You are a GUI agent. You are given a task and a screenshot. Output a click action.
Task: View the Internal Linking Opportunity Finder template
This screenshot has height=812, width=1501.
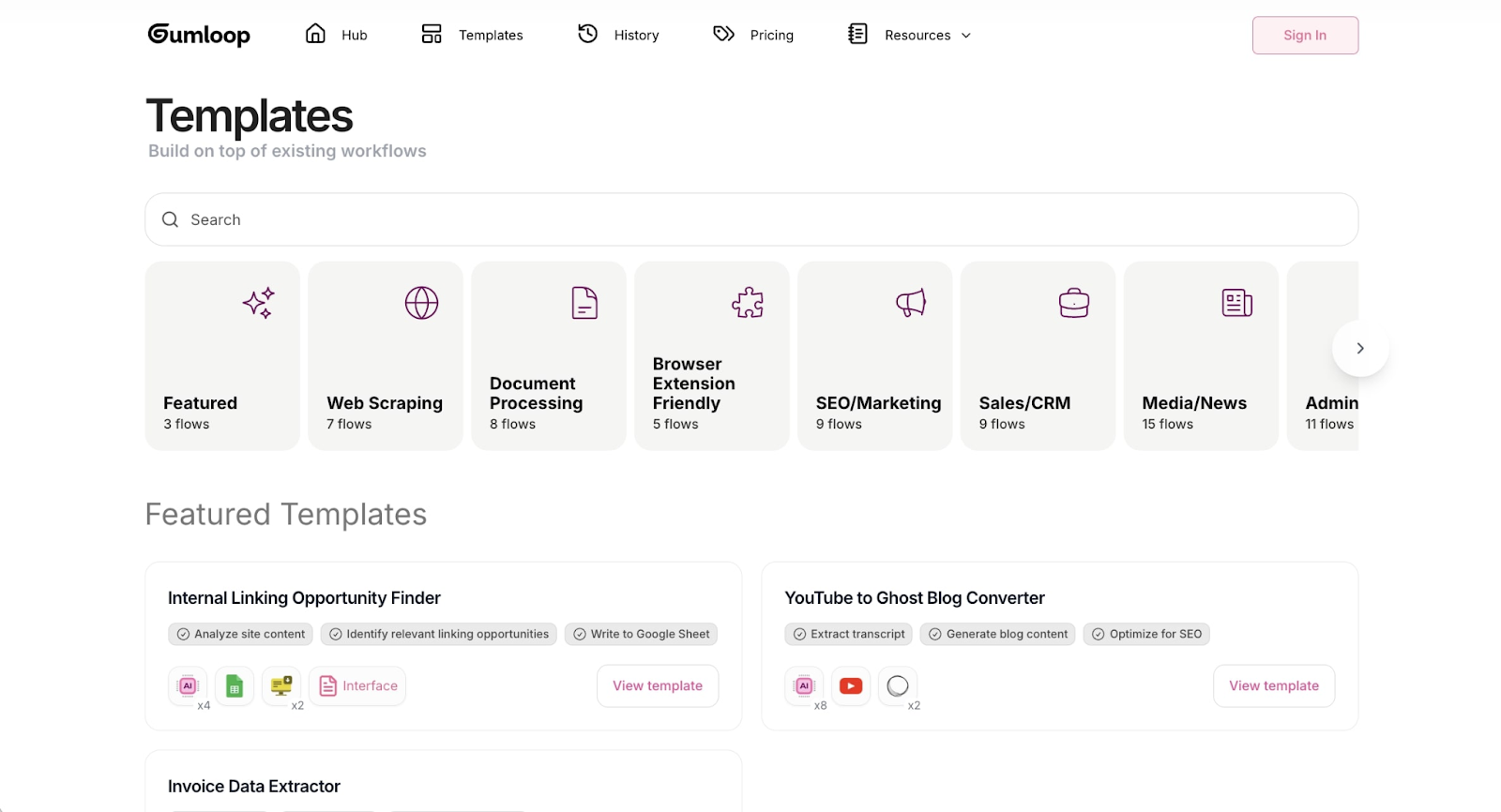pyautogui.click(x=658, y=686)
